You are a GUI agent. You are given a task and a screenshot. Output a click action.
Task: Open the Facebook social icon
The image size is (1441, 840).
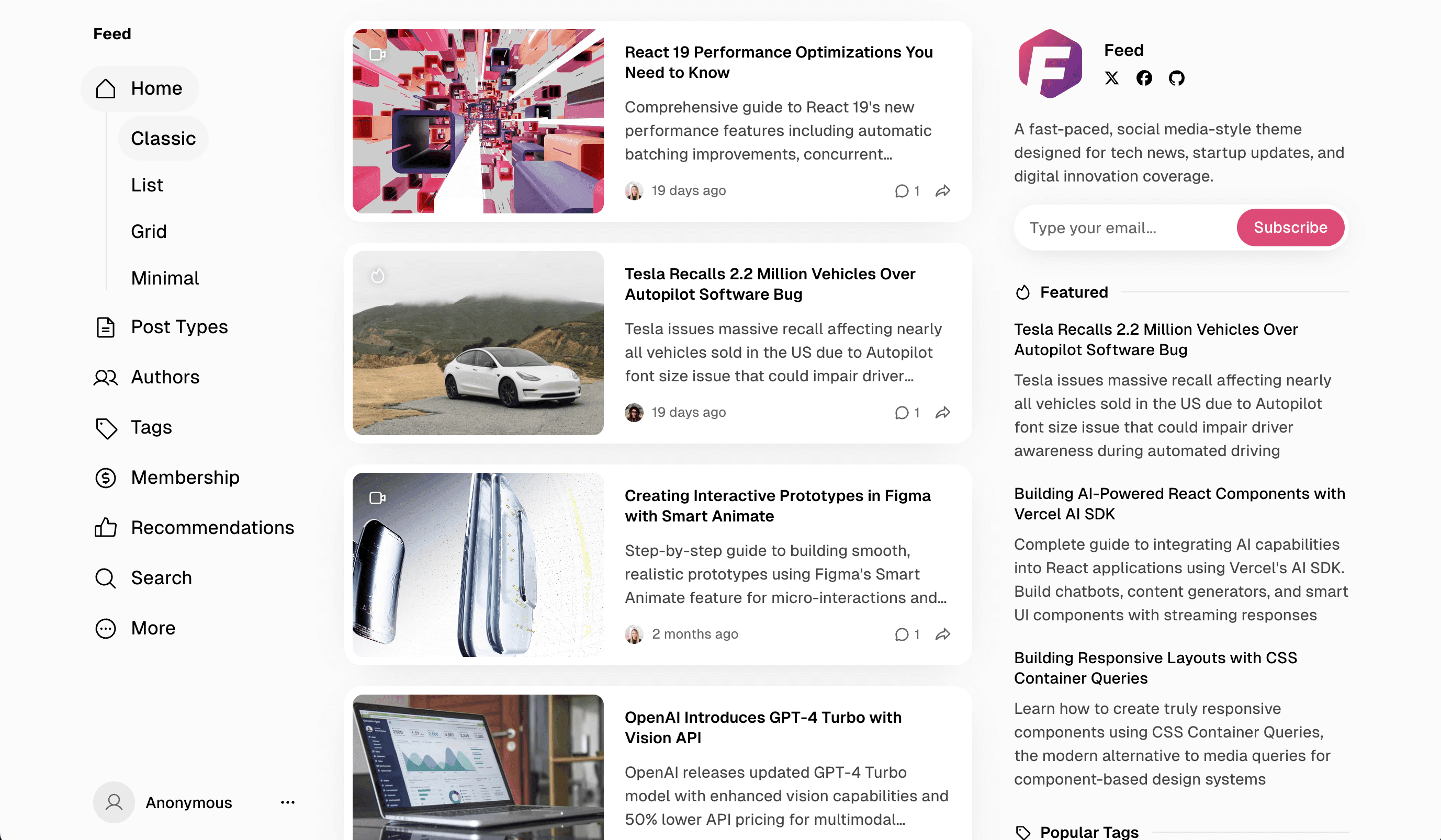1144,78
